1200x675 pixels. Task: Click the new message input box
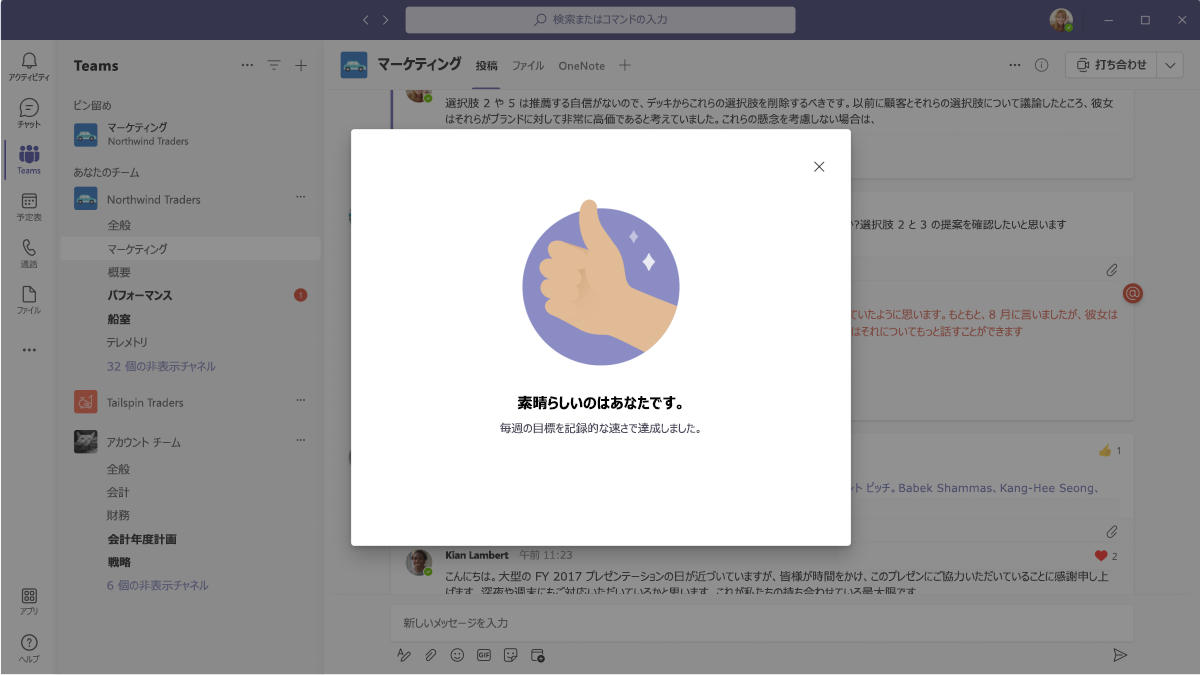coord(762,622)
